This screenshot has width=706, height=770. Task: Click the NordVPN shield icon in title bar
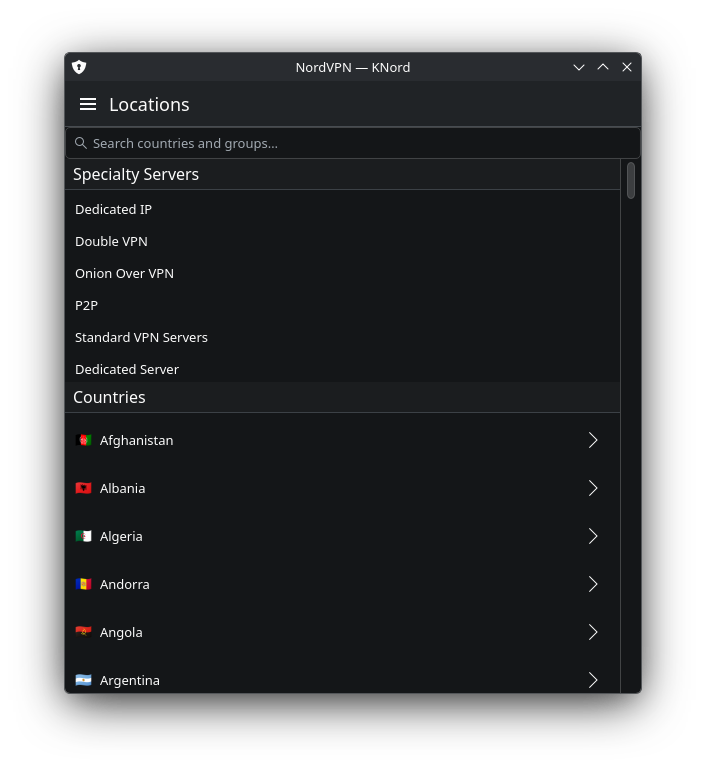point(79,67)
